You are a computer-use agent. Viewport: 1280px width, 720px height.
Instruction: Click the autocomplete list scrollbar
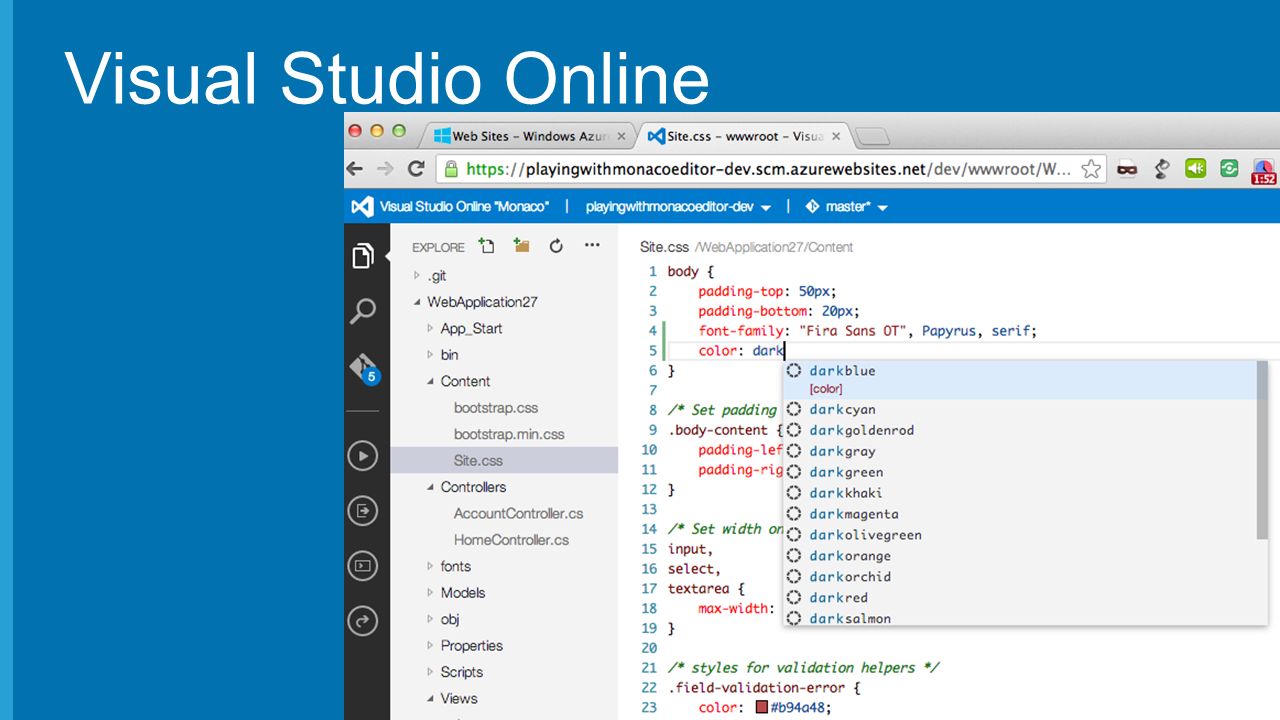[x=1262, y=450]
